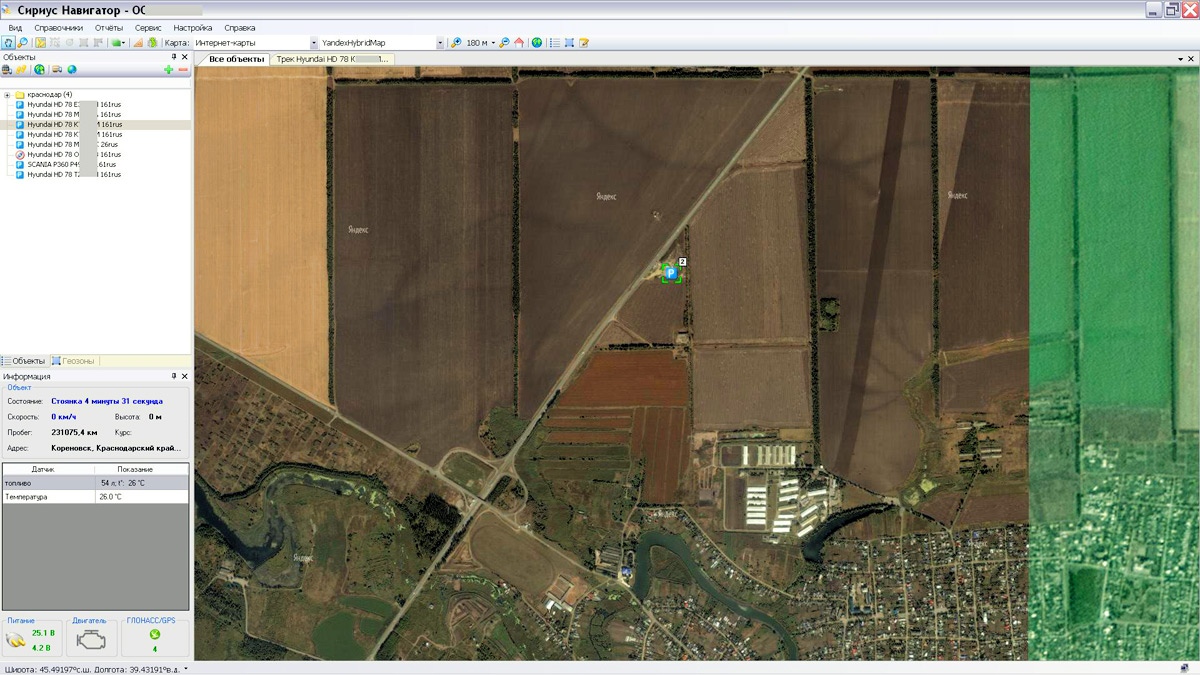Pin the Объекты panel with pushpin

(174, 57)
